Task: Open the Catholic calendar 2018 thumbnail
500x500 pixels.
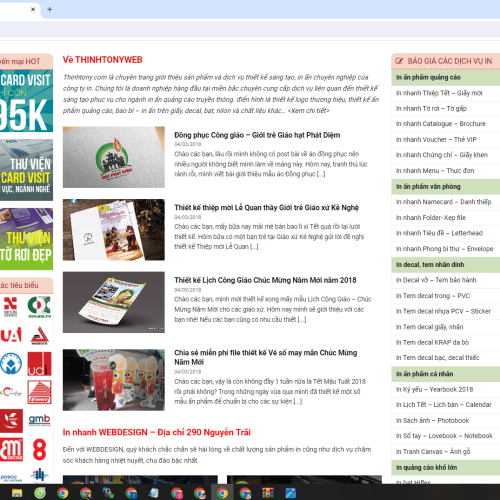Action: pos(114,302)
